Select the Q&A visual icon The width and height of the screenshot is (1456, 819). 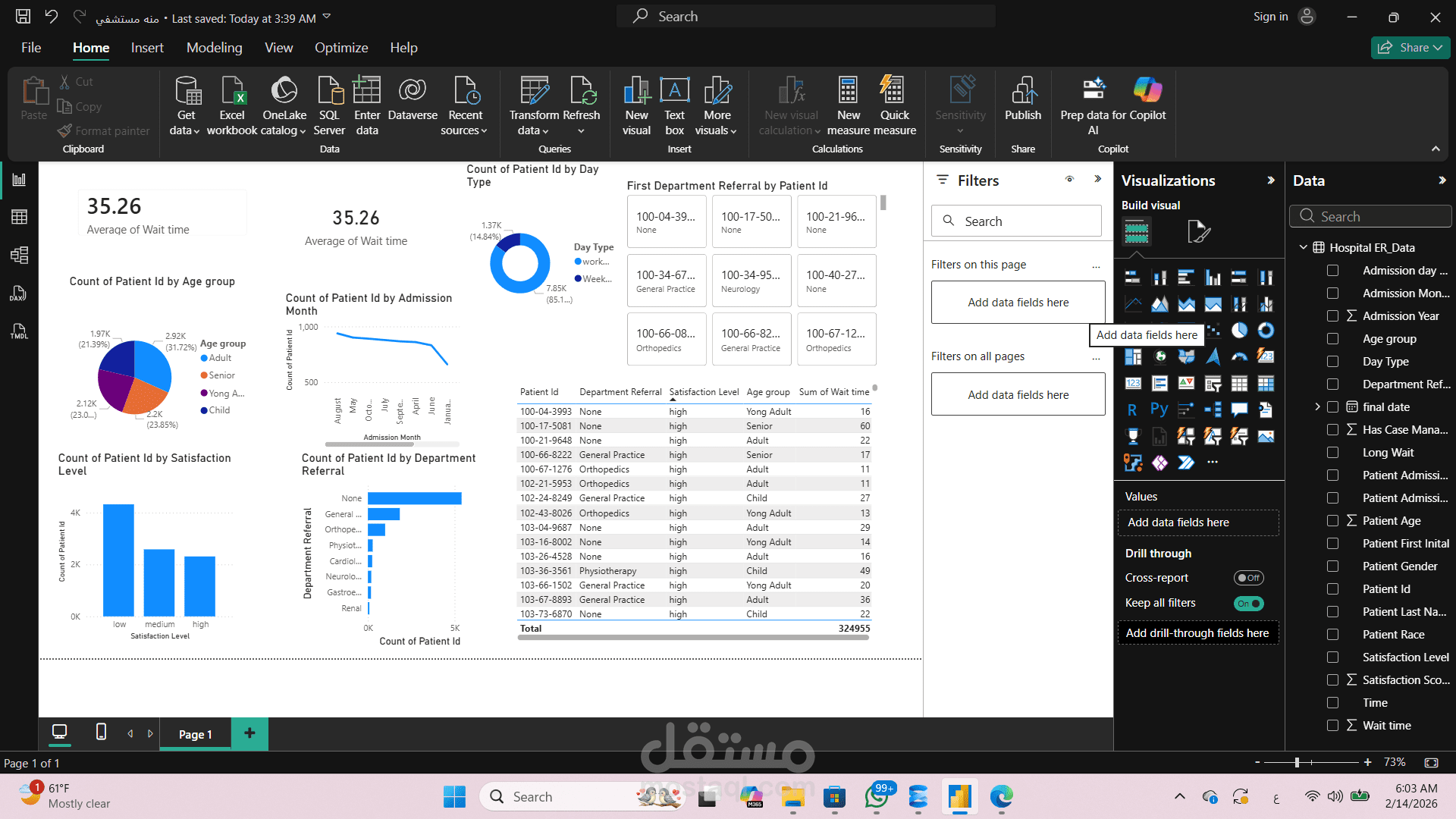1239,409
